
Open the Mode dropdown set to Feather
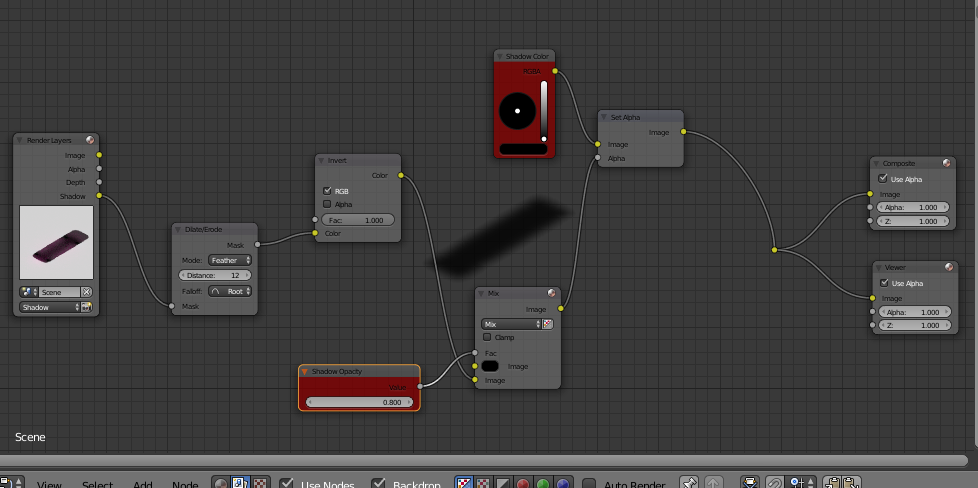click(230, 260)
